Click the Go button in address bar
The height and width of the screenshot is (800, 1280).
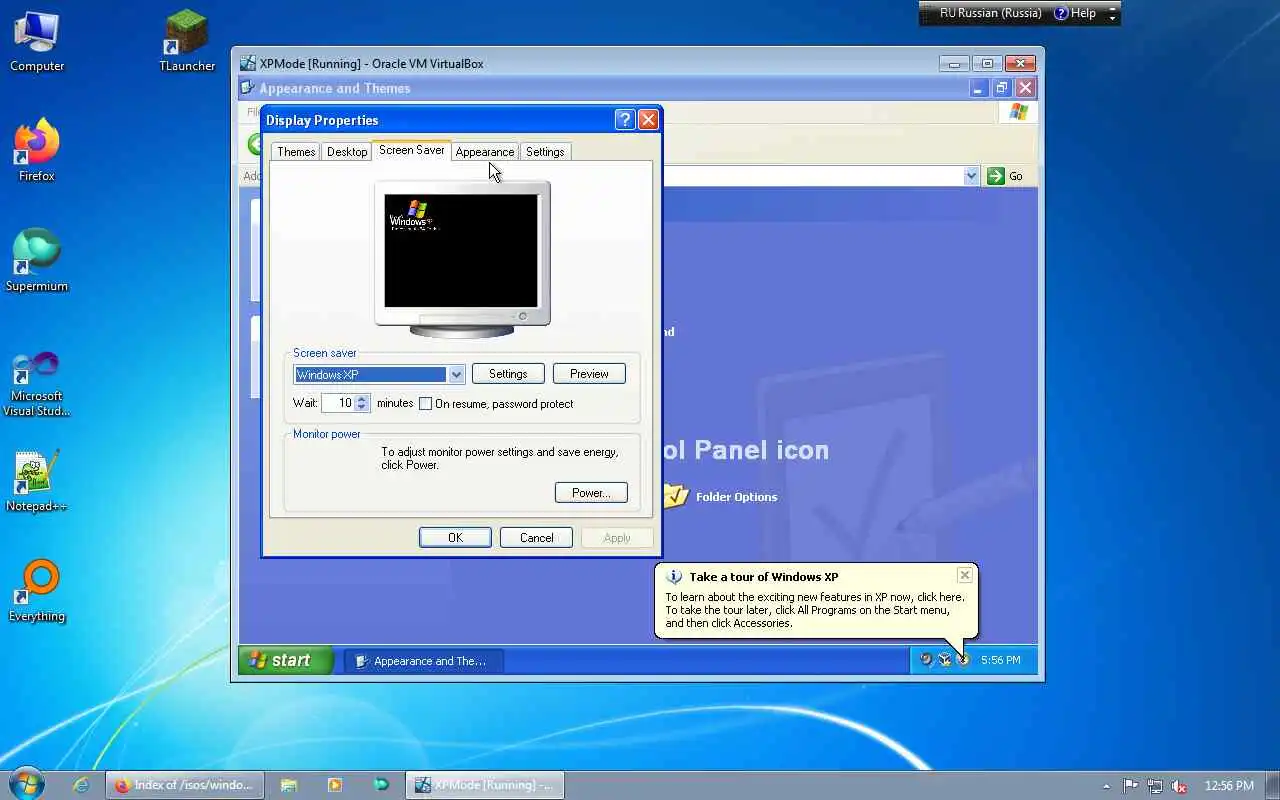[x=1006, y=176]
